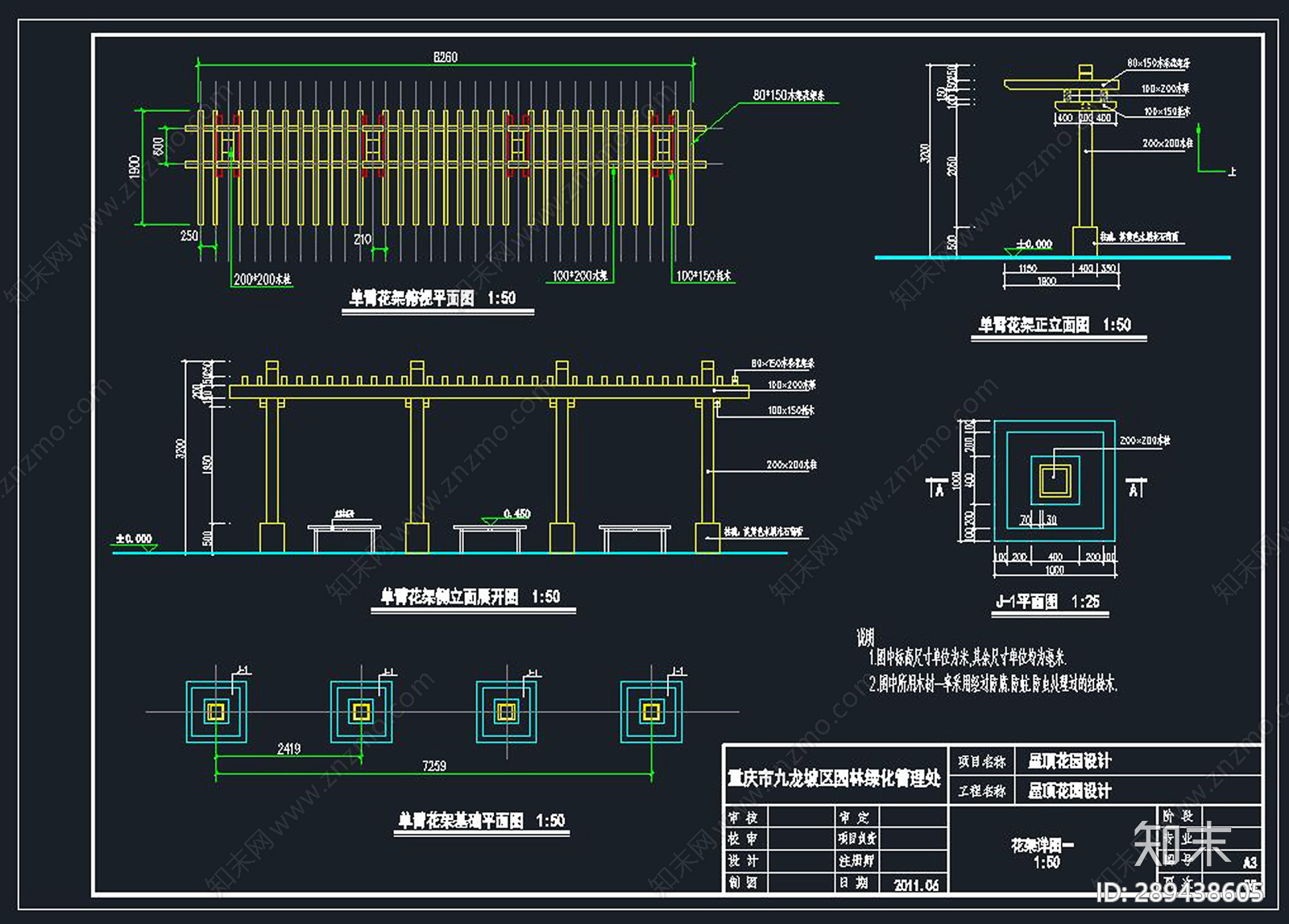Click the title 单臂花架俯视平面图 1:50

[433, 298]
